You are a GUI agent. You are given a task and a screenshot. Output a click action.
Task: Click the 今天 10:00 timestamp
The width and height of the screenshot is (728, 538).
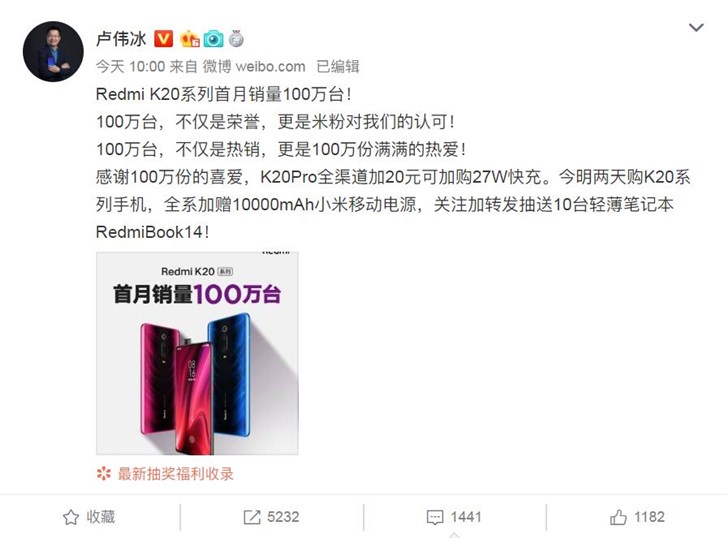click(x=130, y=66)
